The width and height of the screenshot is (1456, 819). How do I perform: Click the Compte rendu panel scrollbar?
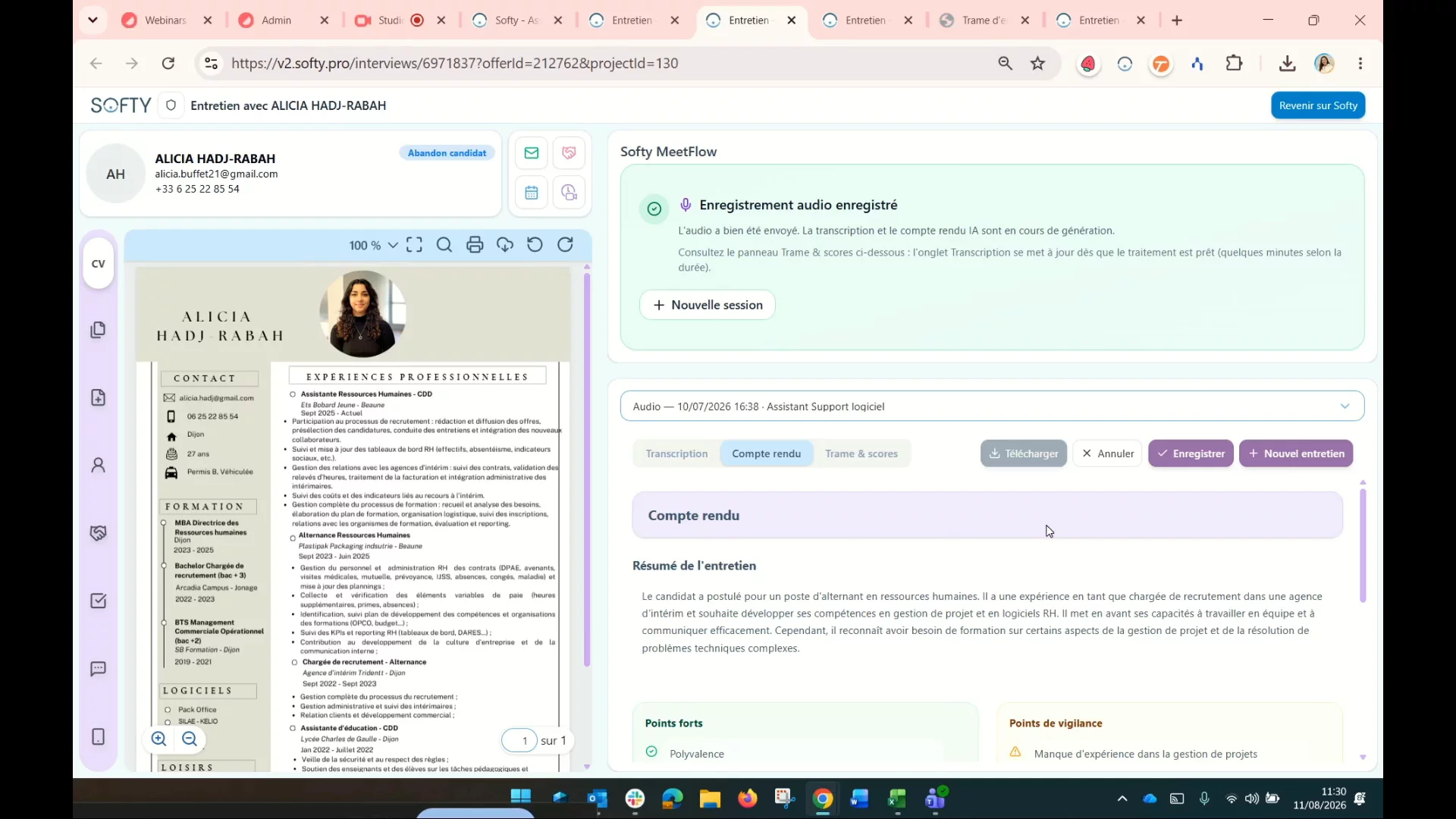1363,546
